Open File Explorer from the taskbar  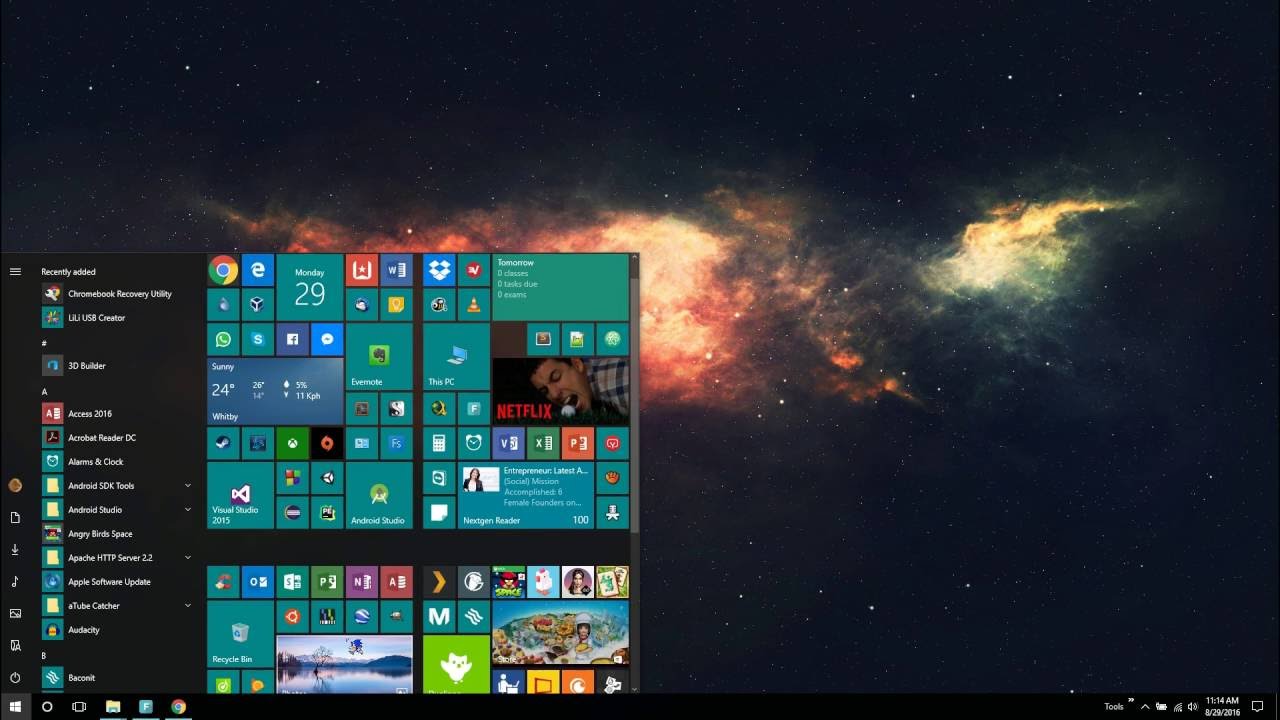(113, 707)
